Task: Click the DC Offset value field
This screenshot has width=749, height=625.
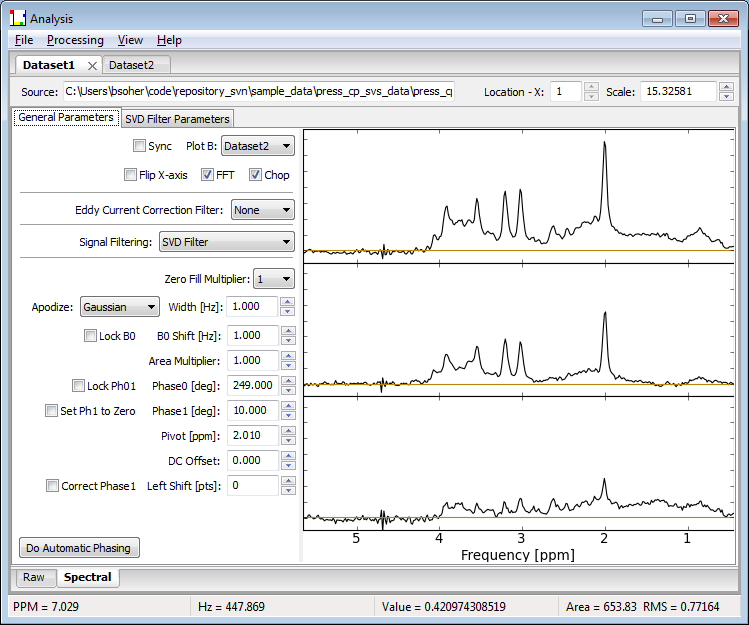Action: [x=253, y=461]
